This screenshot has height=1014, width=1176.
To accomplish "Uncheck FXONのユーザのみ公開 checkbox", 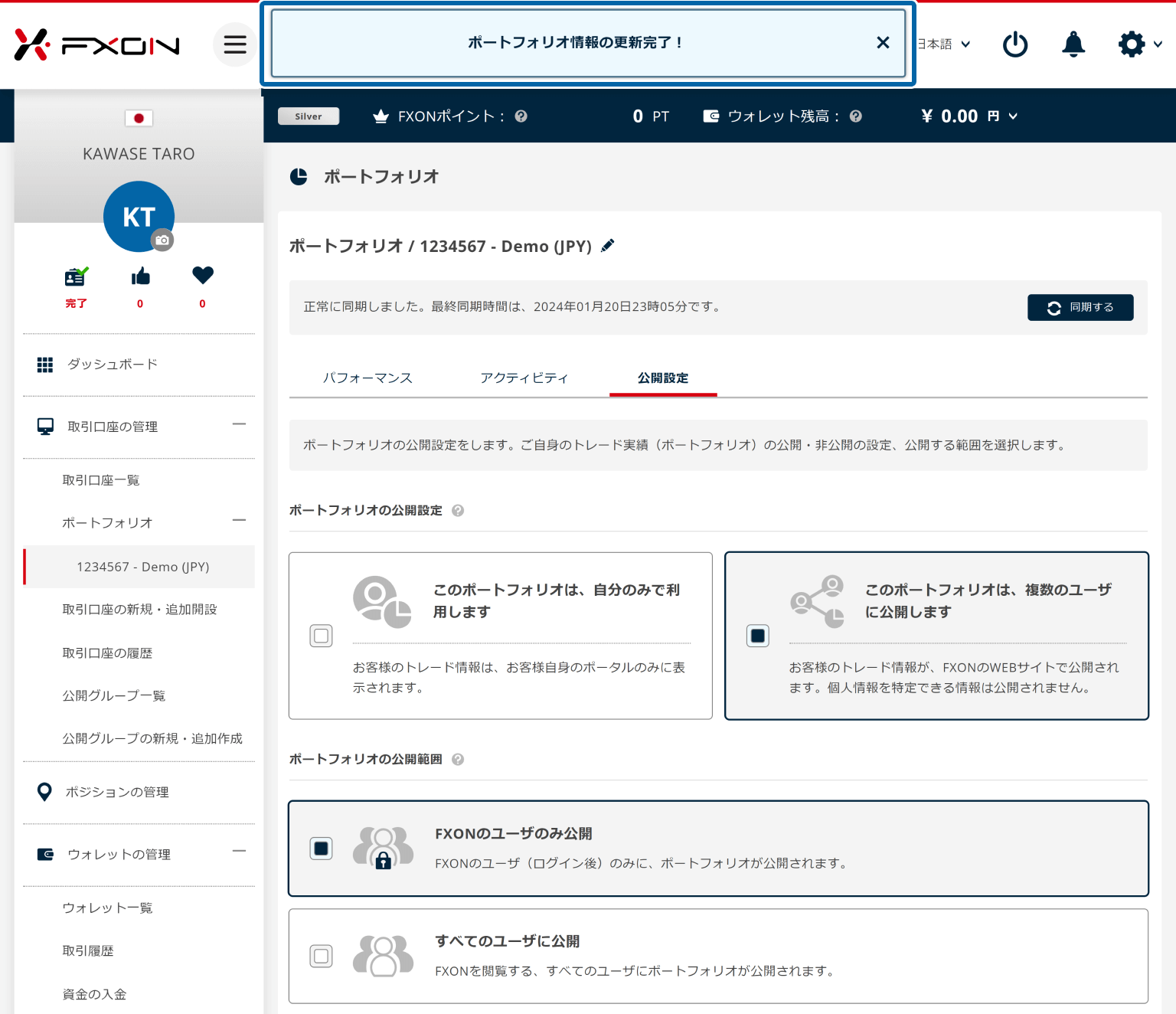I will 322,849.
